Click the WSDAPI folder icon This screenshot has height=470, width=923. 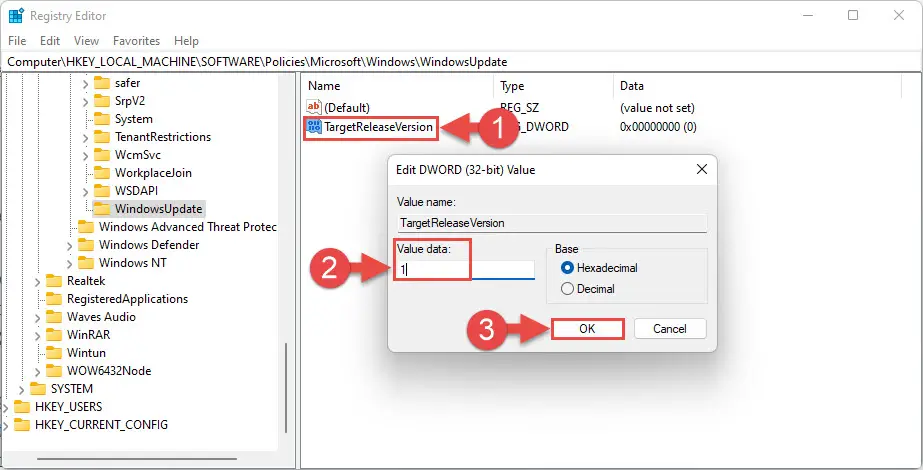tap(102, 191)
